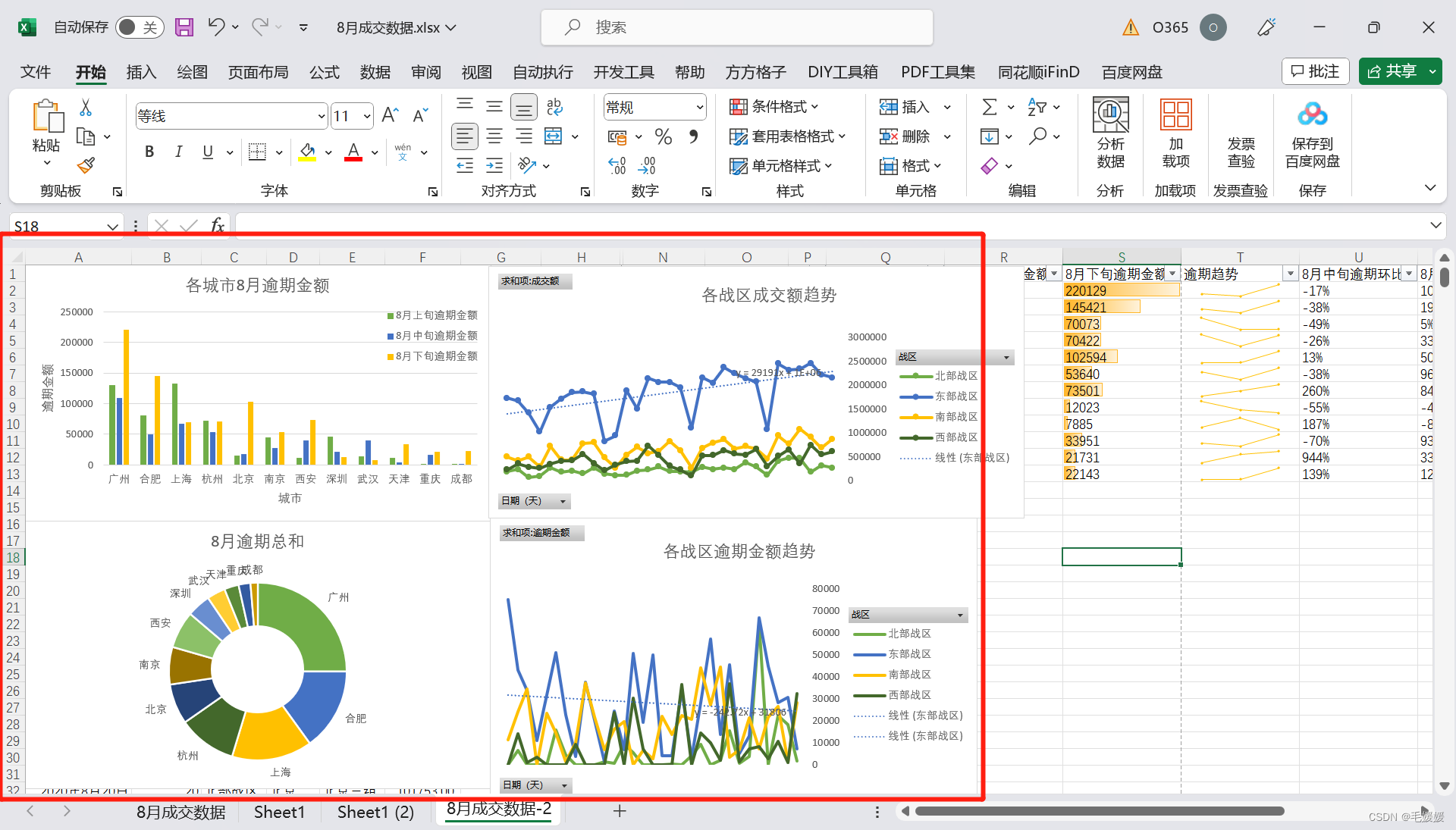1456x830 pixels.
Task: Toggle Bottom Align
Action: (x=524, y=108)
